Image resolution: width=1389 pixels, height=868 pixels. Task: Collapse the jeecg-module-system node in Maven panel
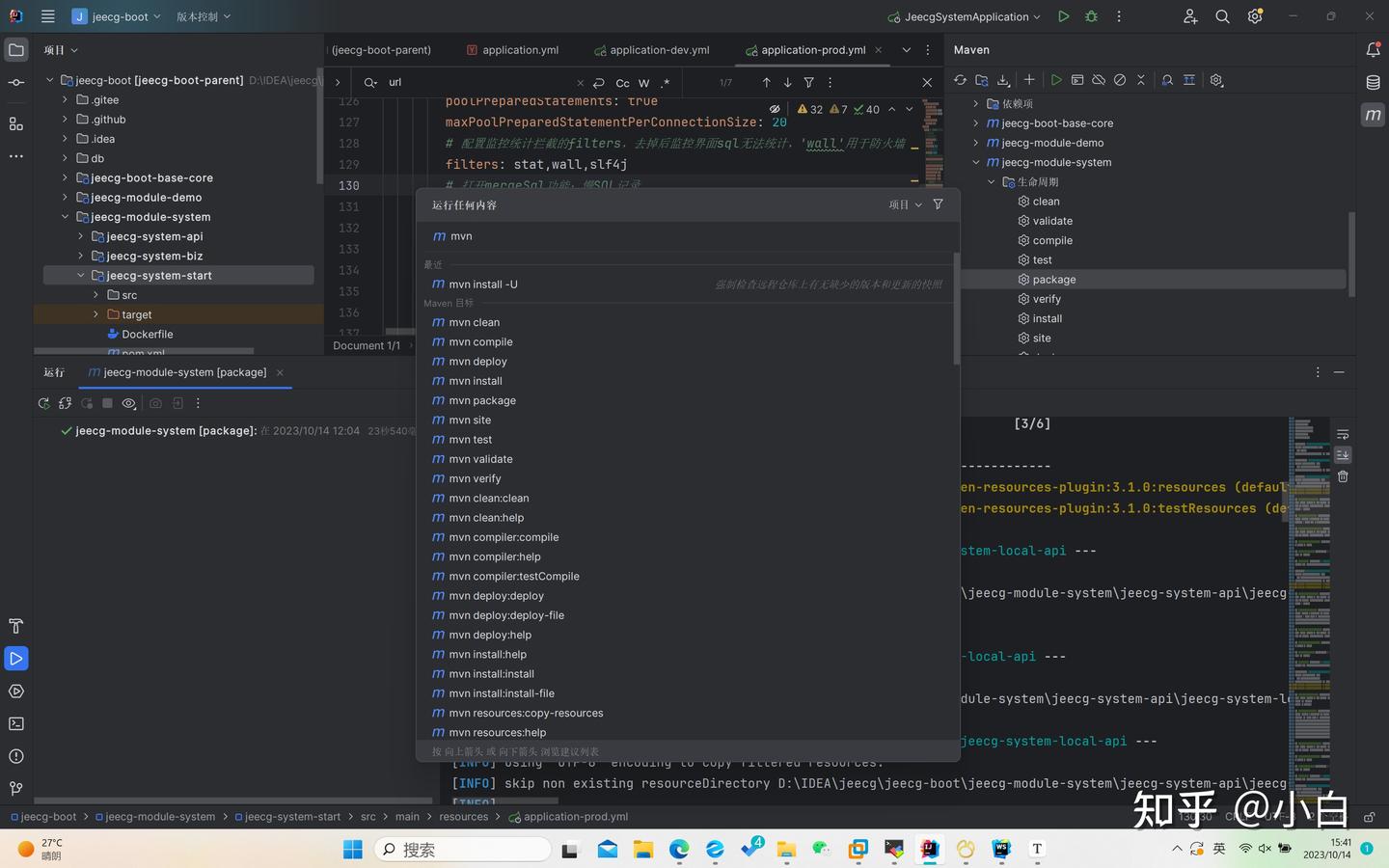tap(976, 162)
